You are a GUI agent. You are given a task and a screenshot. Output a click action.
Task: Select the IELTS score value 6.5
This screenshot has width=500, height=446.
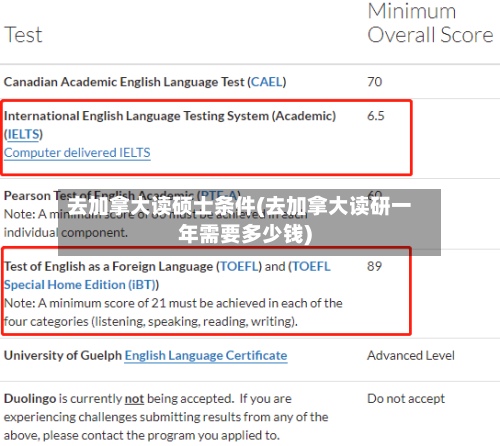[x=376, y=116]
